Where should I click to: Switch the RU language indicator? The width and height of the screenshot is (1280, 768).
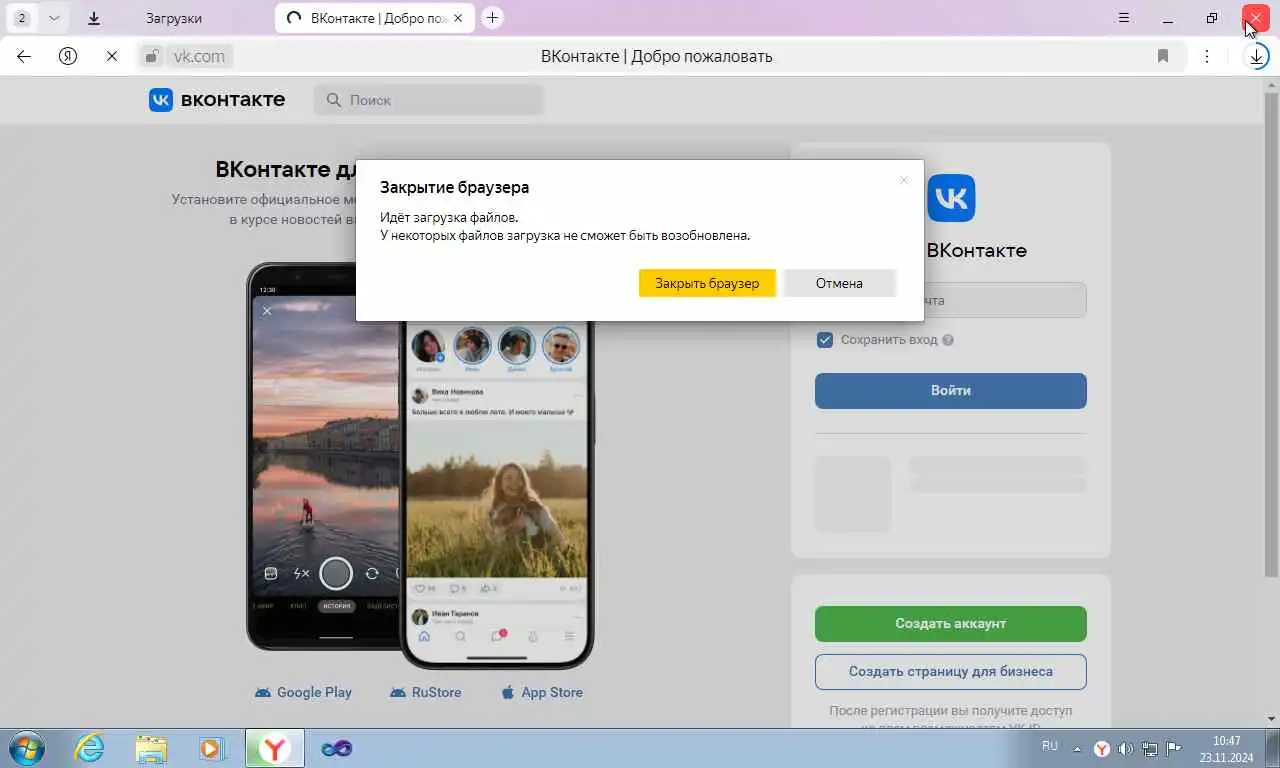pyautogui.click(x=1050, y=746)
